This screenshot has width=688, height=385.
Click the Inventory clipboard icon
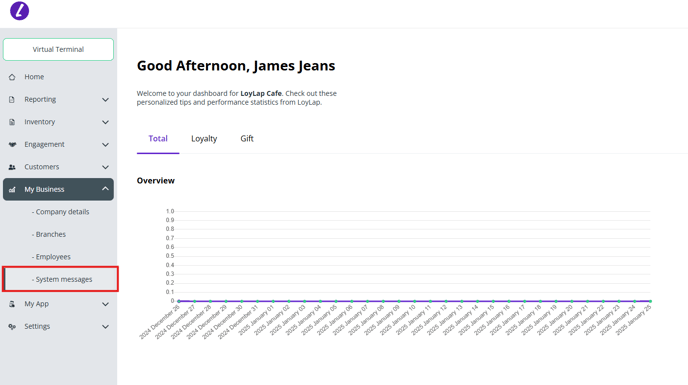[x=12, y=122]
